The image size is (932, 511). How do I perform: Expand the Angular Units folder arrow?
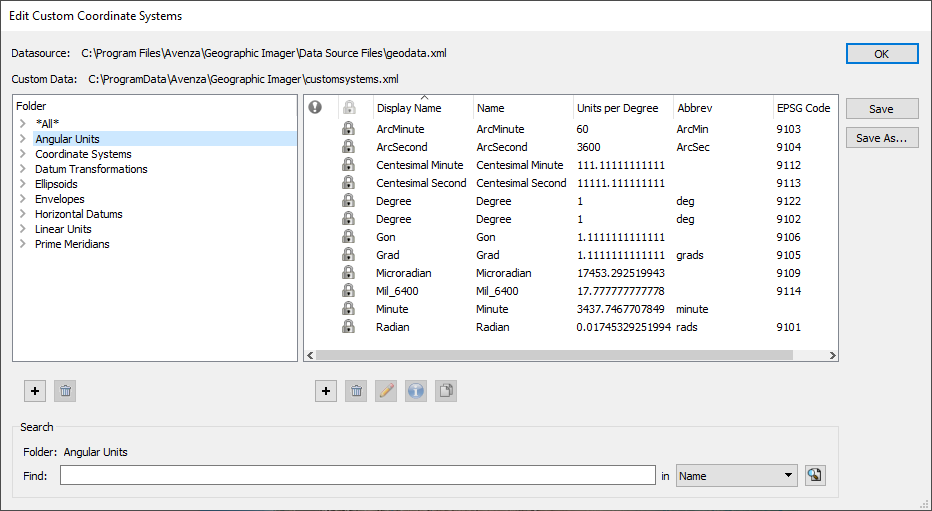[23, 138]
